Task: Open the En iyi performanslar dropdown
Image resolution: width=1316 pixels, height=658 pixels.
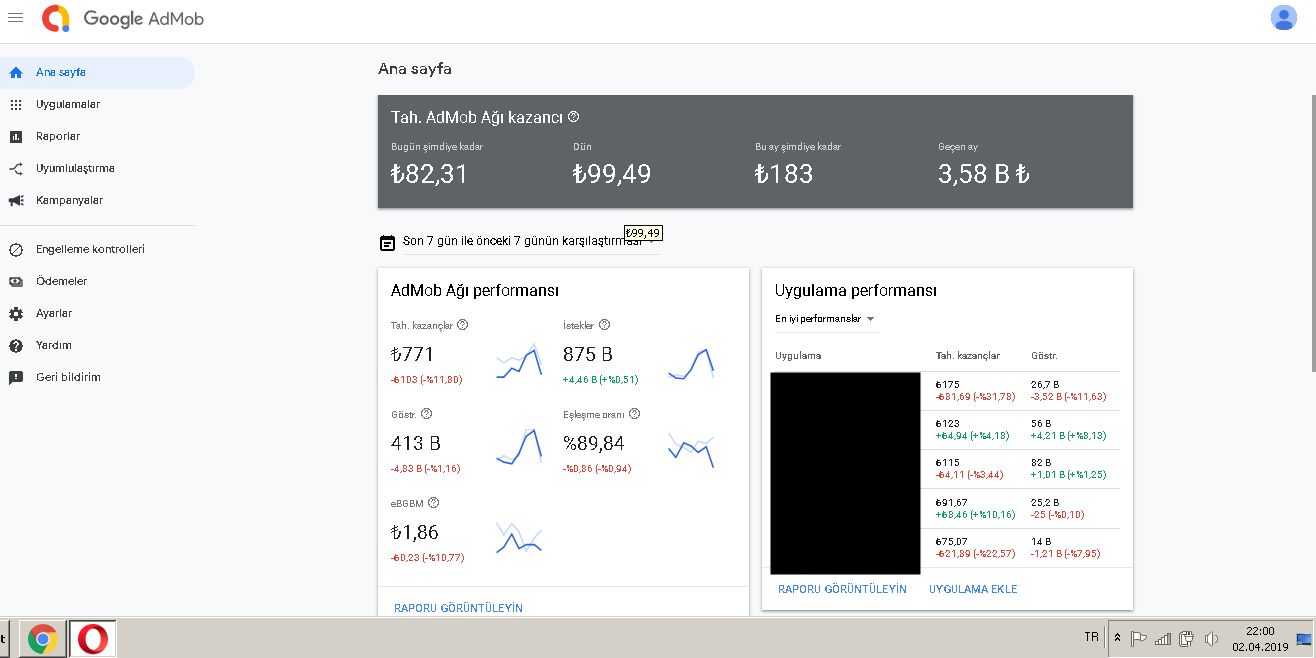Action: pyautogui.click(x=826, y=319)
